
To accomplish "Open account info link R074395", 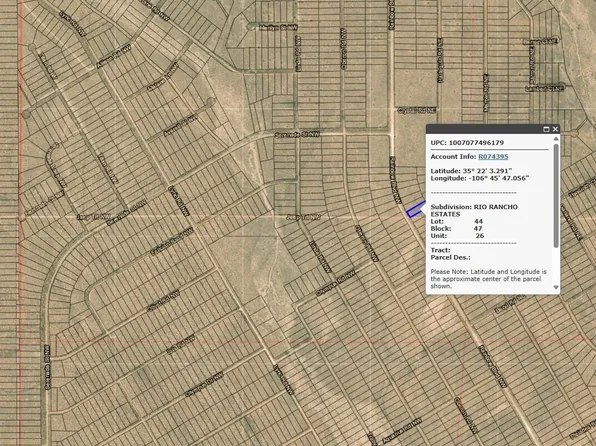I will 493,157.
